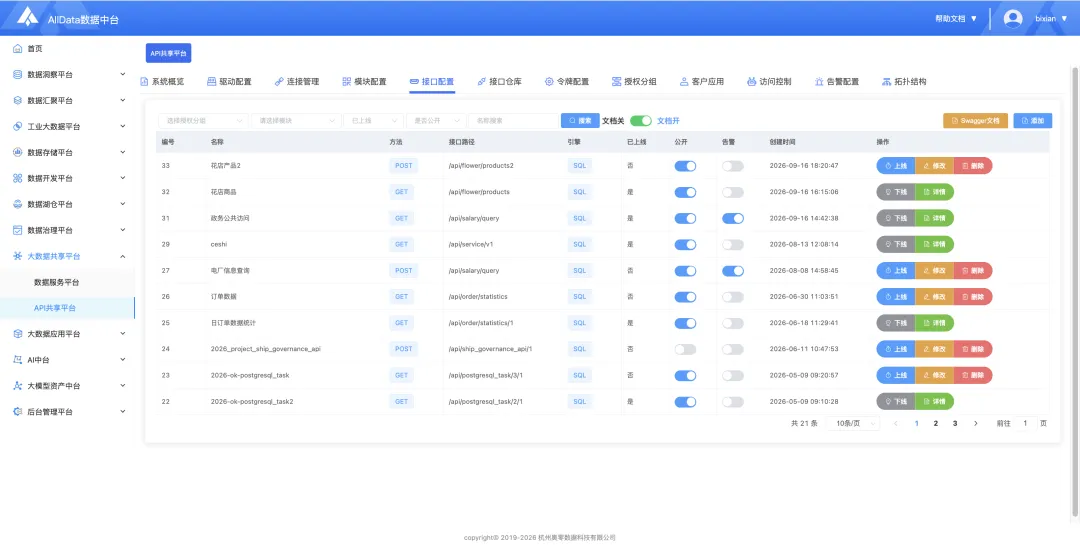The width and height of the screenshot is (1080, 549).
Task: Open the 帮助文档 dropdown
Action: [956, 19]
